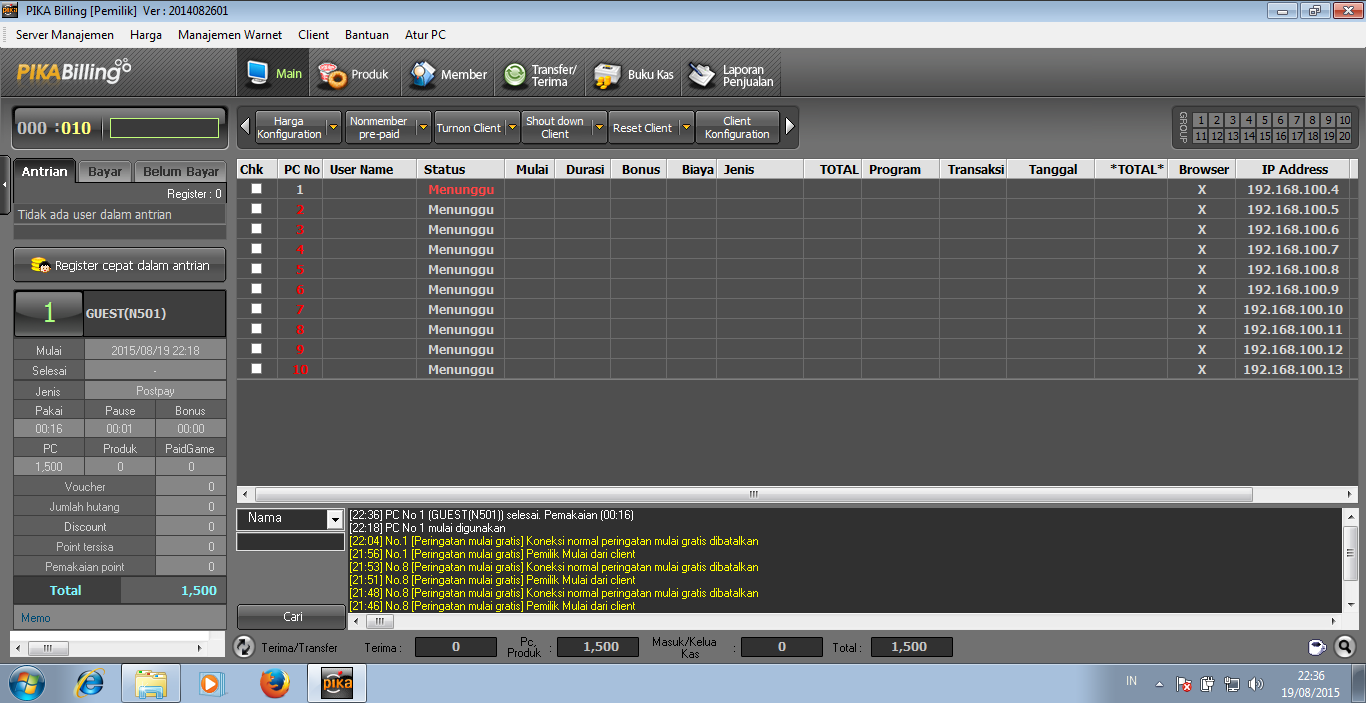The width and height of the screenshot is (1366, 703).
Task: Expand the Reset Client dropdown arrow
Action: click(687, 127)
